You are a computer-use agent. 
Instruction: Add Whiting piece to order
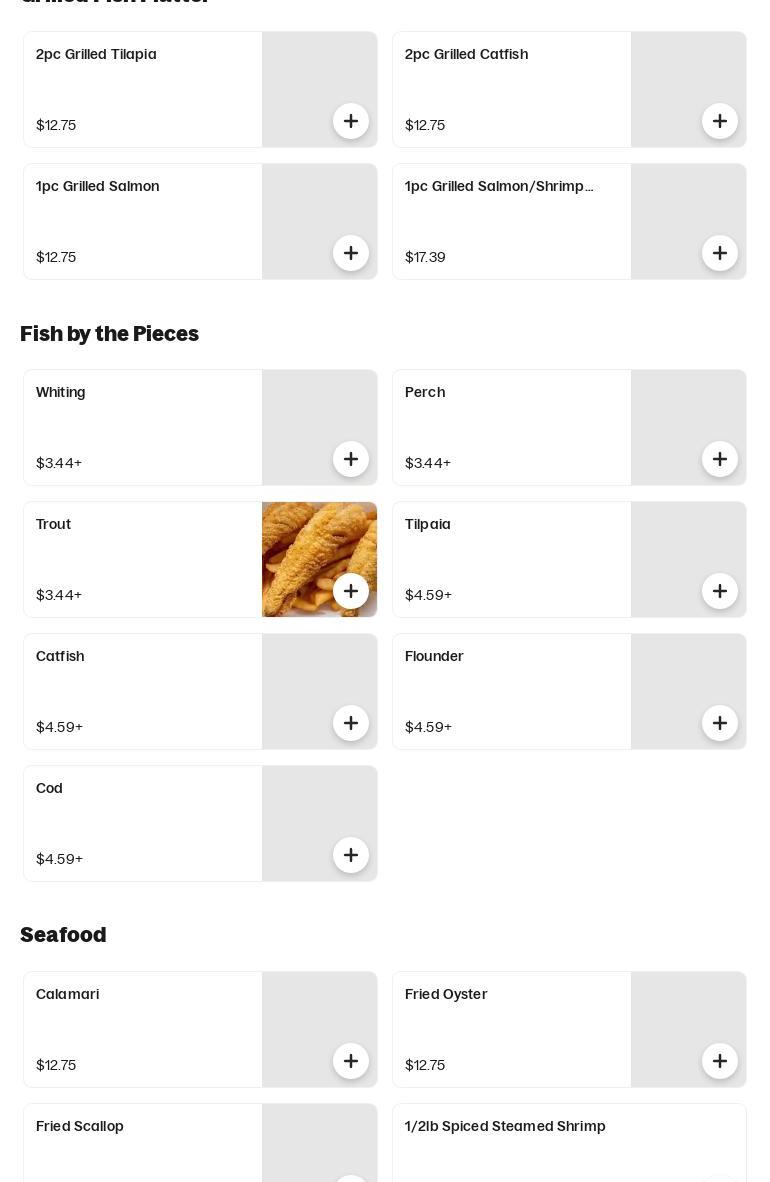click(351, 460)
